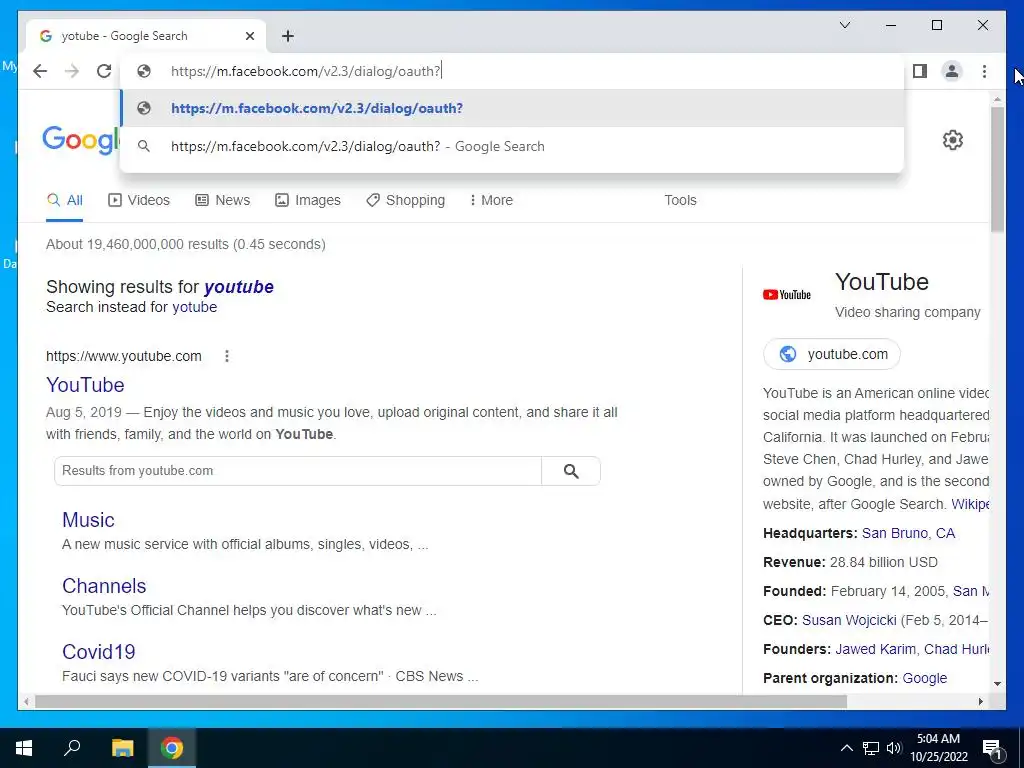Open the San Bruno, CA headquarters link
Image resolution: width=1024 pixels, height=768 pixels.
(x=908, y=533)
